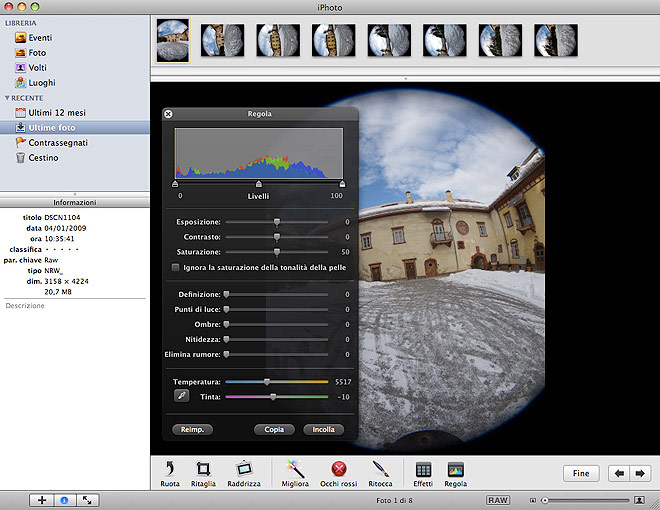Screen dimensions: 660x510
Task: Go to the previous photo arrow
Action: coord(619,473)
